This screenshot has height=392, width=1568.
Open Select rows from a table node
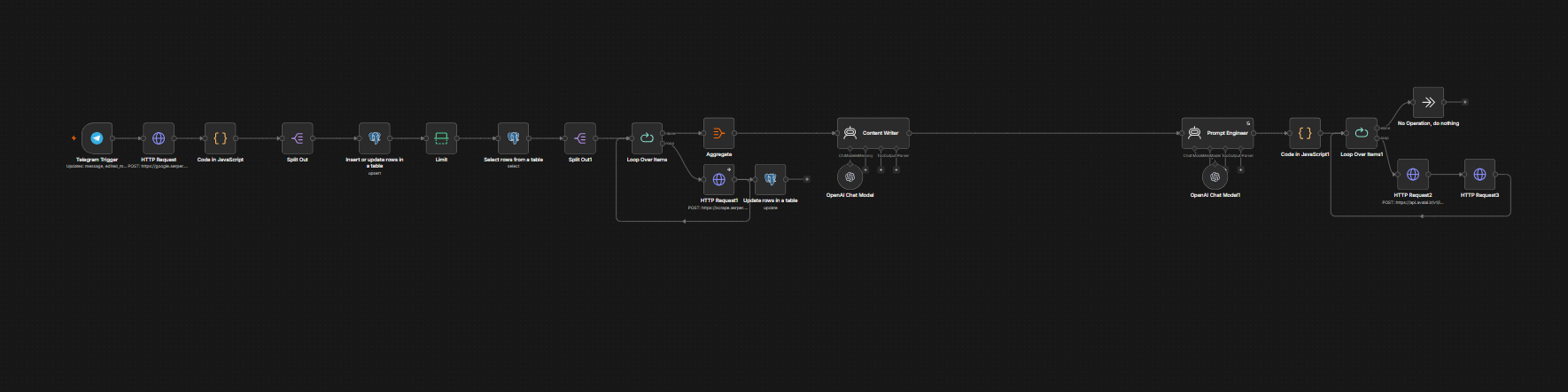(513, 138)
